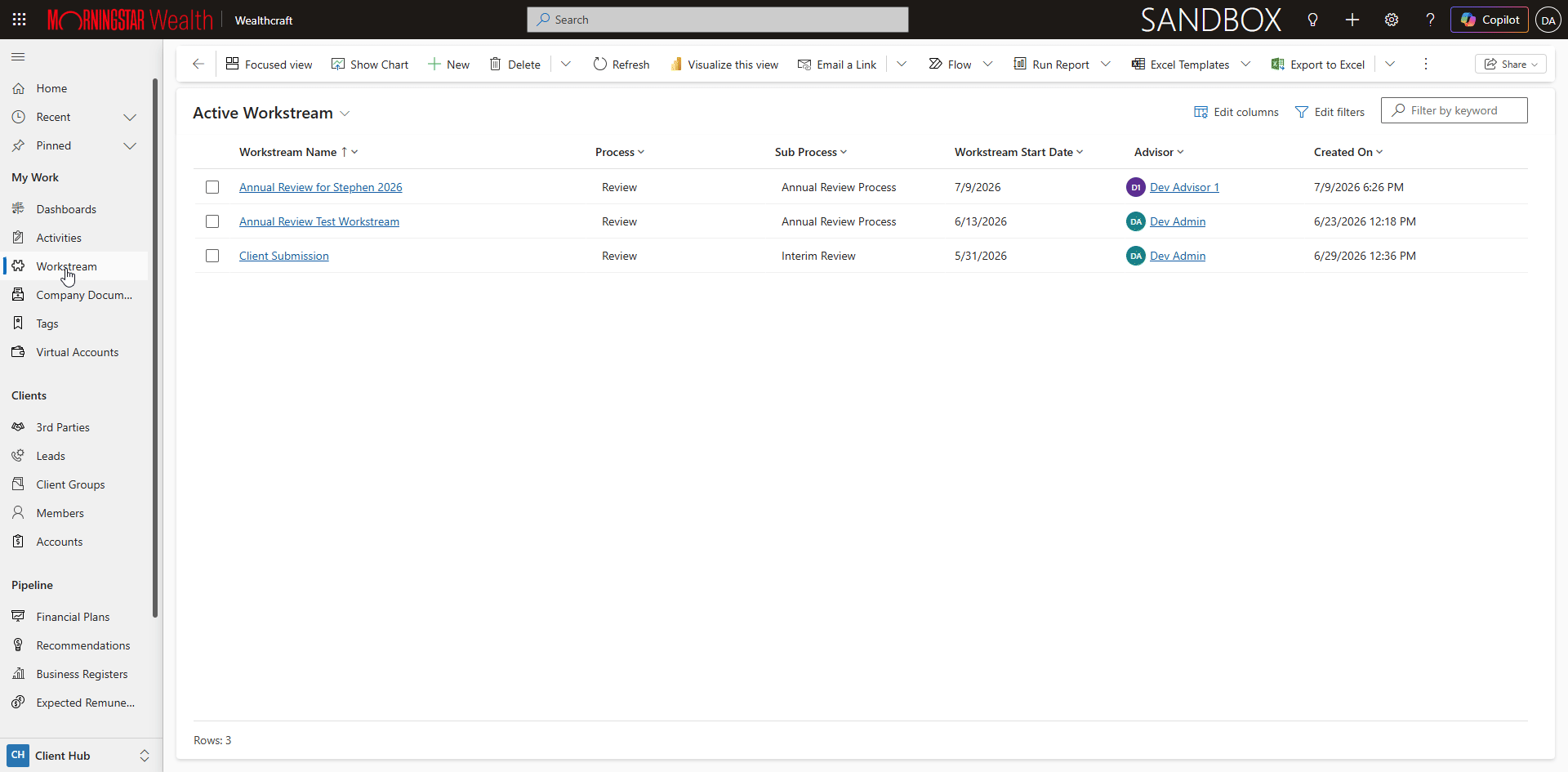
Task: Open Financial Plans in sidebar
Action: click(x=74, y=617)
